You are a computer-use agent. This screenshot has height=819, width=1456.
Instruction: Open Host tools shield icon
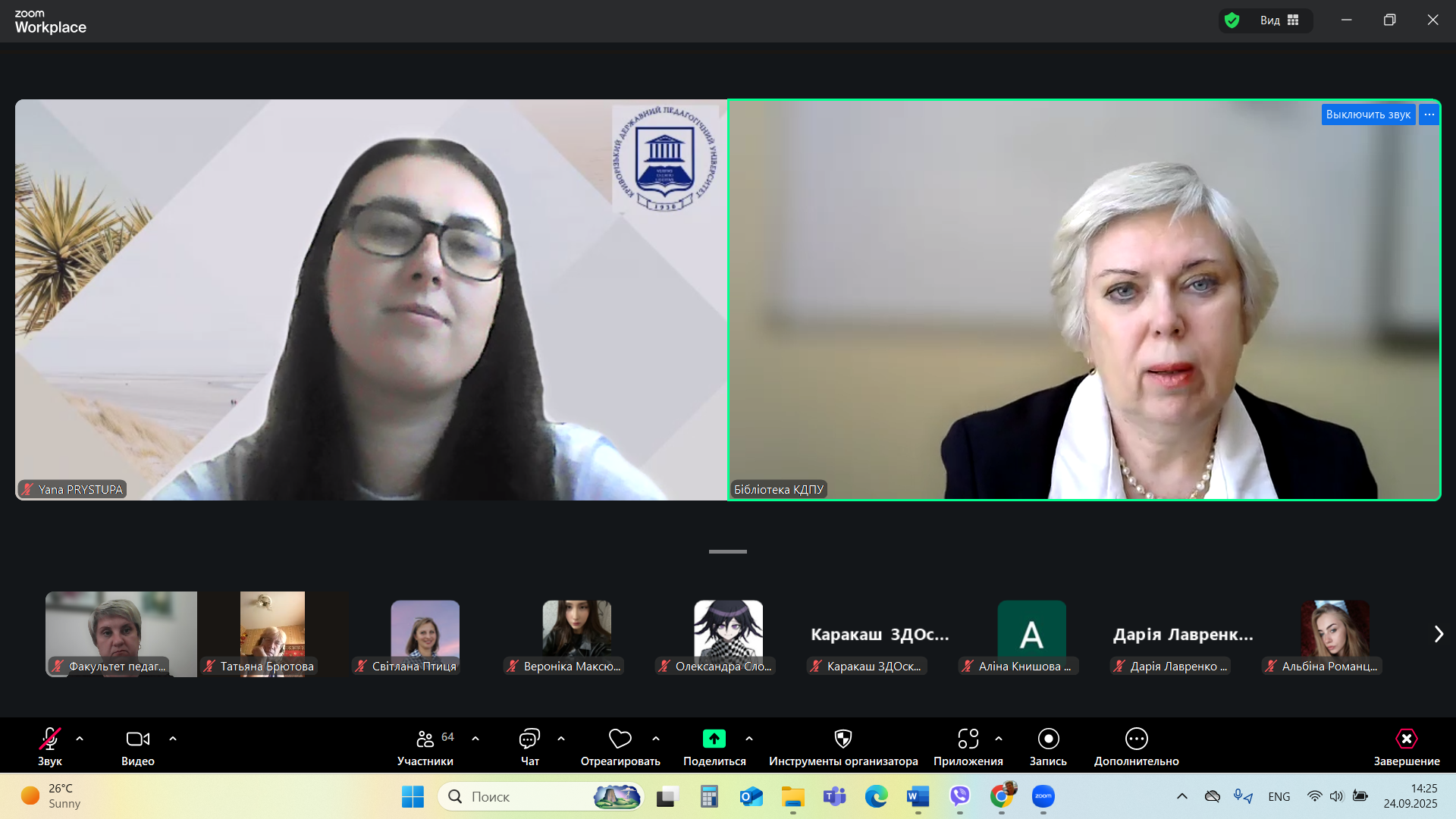coord(843,739)
